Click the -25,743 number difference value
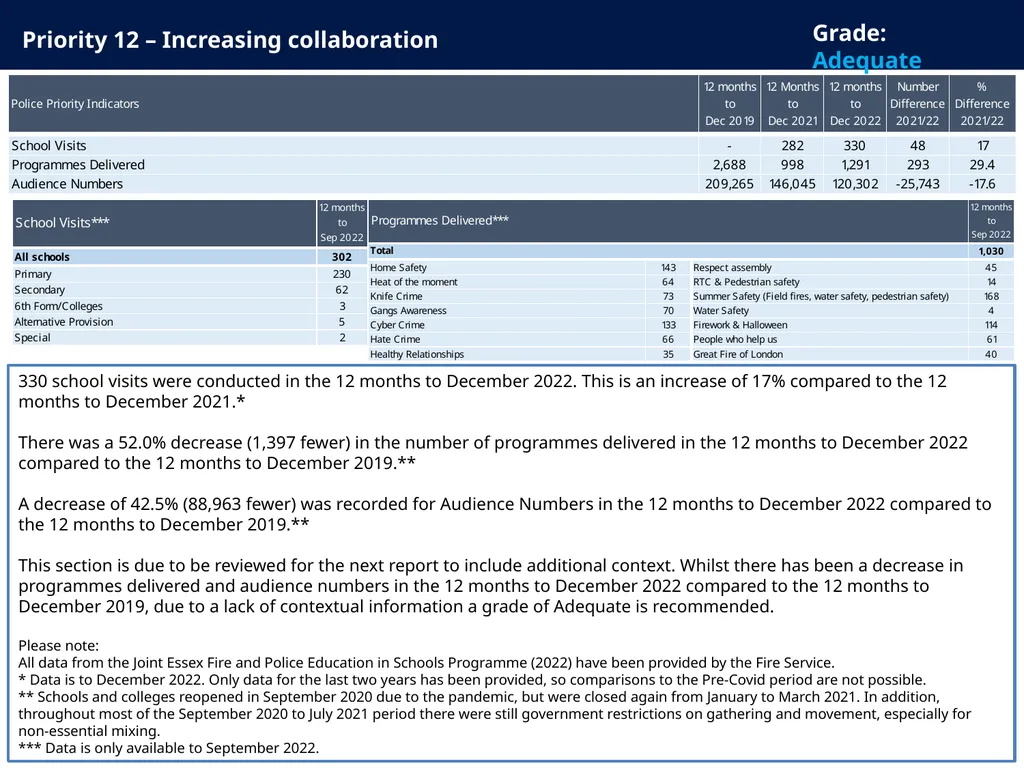The width and height of the screenshot is (1024, 768). point(917,184)
